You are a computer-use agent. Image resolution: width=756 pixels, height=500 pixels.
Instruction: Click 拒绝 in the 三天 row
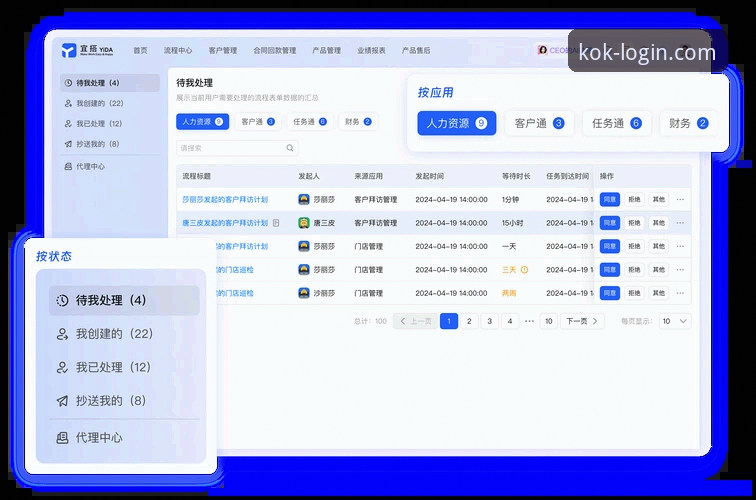click(634, 270)
